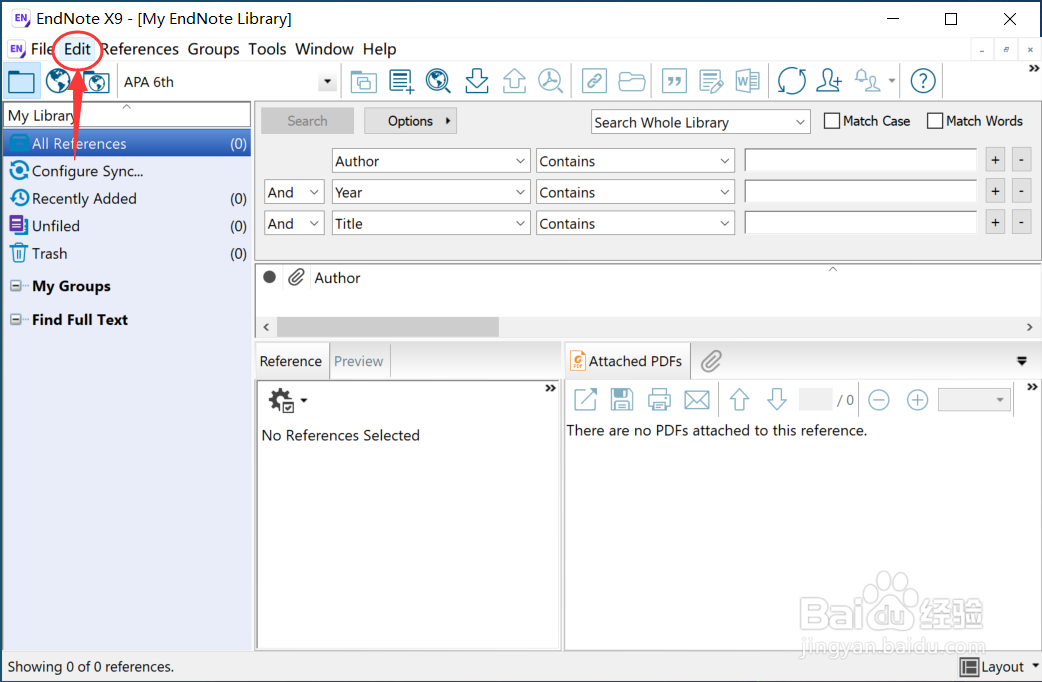
Task: Open the Title field dropdown
Action: pos(431,223)
